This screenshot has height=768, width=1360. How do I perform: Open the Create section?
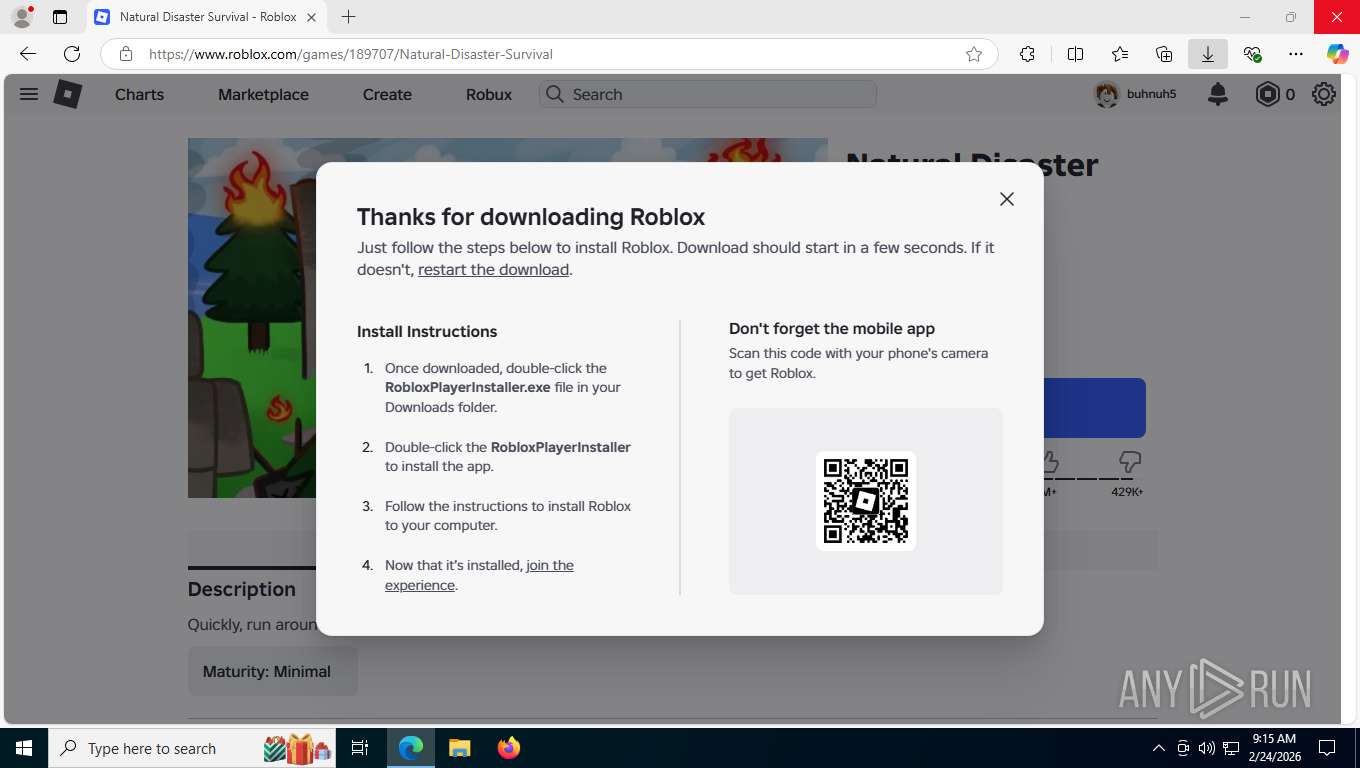pos(387,94)
